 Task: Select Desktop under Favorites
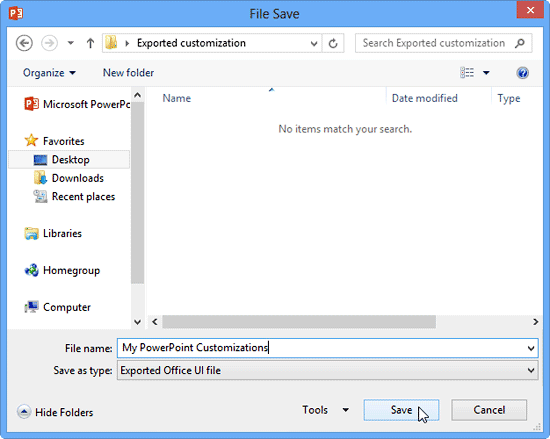[69, 160]
